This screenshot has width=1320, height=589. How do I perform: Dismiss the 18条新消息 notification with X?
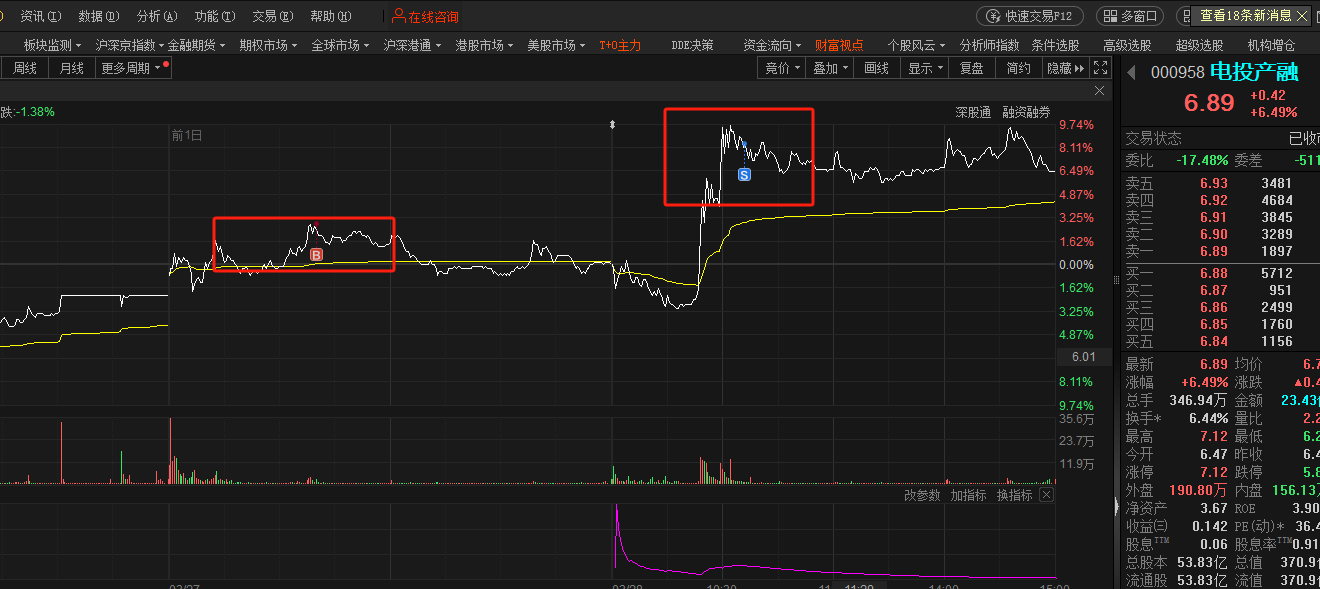(1302, 16)
